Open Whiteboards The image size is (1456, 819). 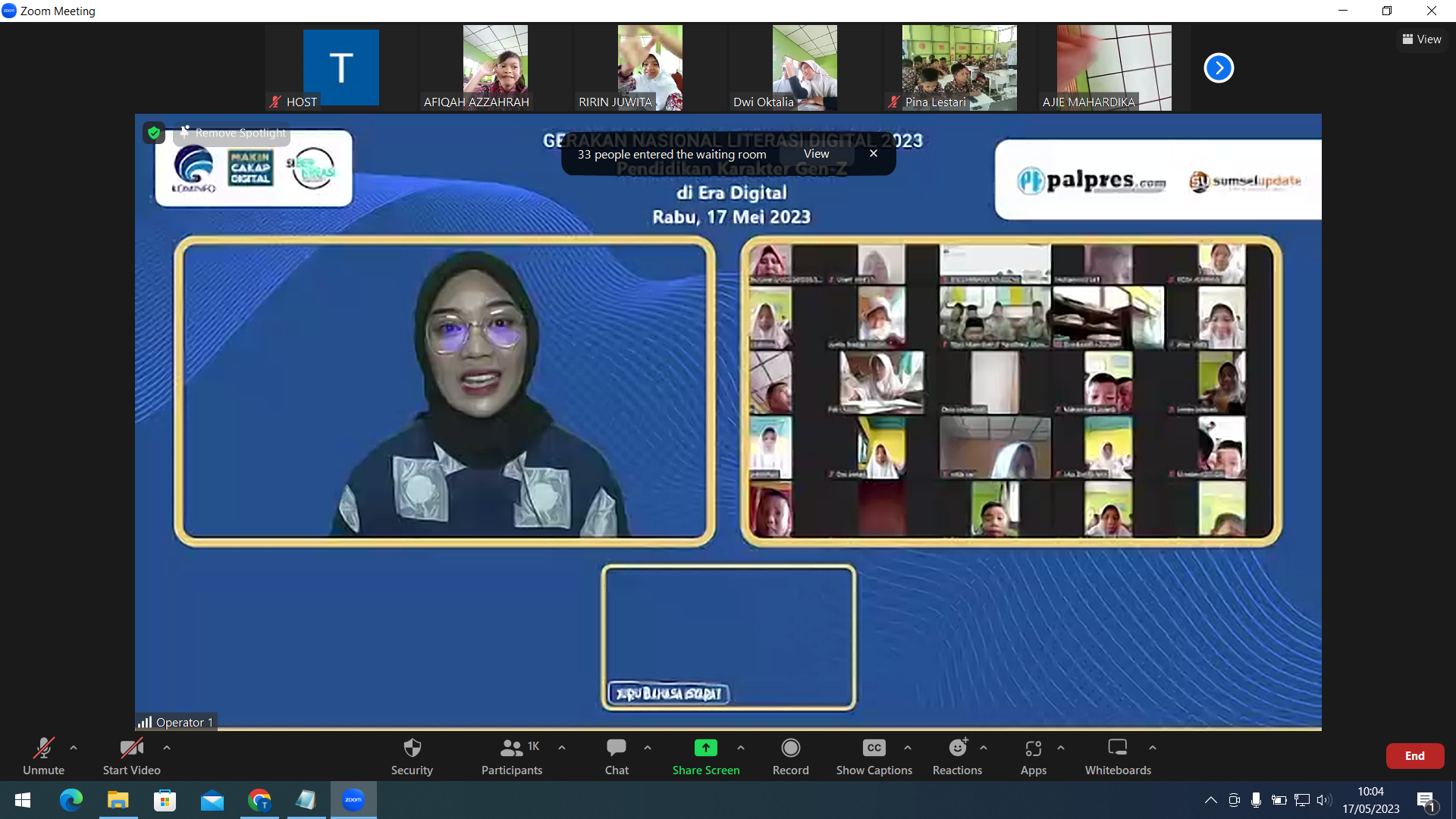pos(1118,756)
